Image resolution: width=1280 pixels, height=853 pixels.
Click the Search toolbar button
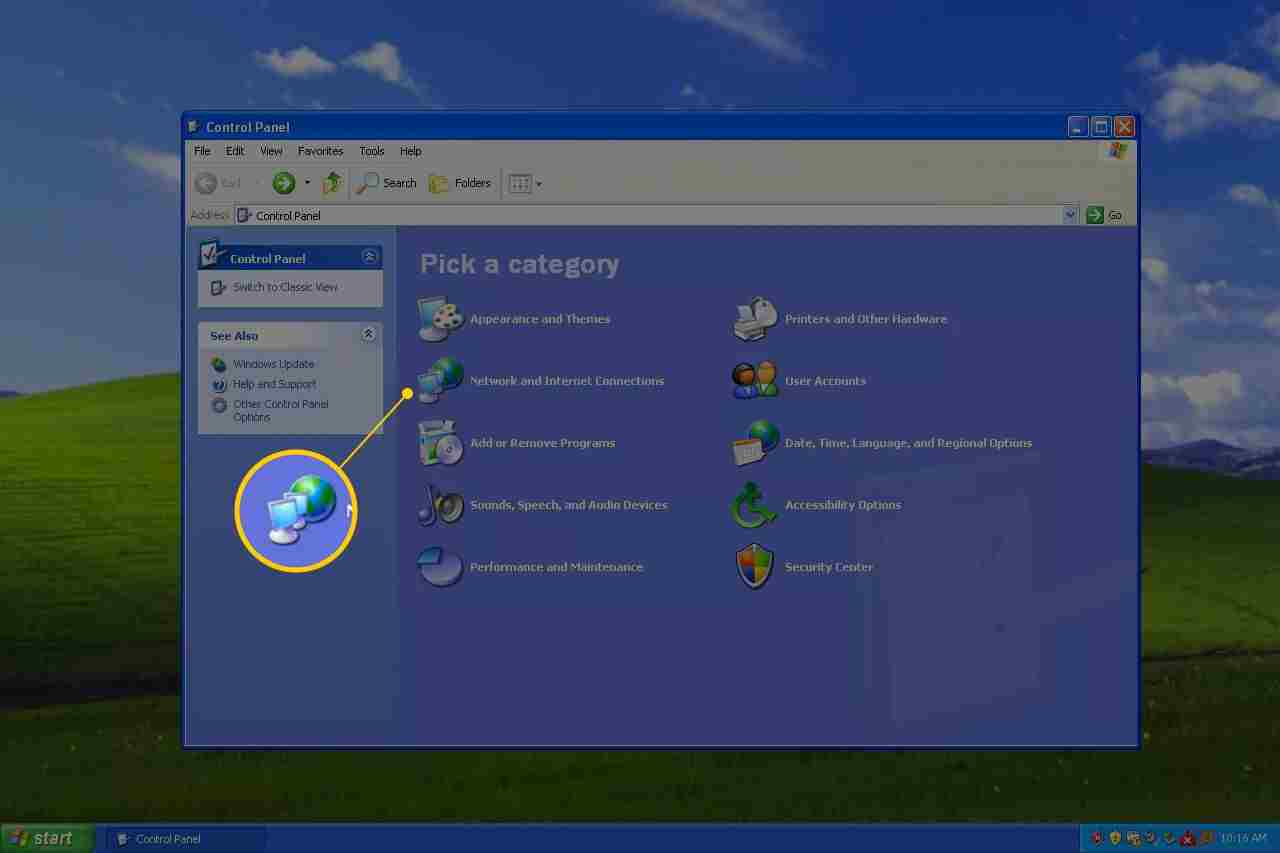pyautogui.click(x=387, y=183)
